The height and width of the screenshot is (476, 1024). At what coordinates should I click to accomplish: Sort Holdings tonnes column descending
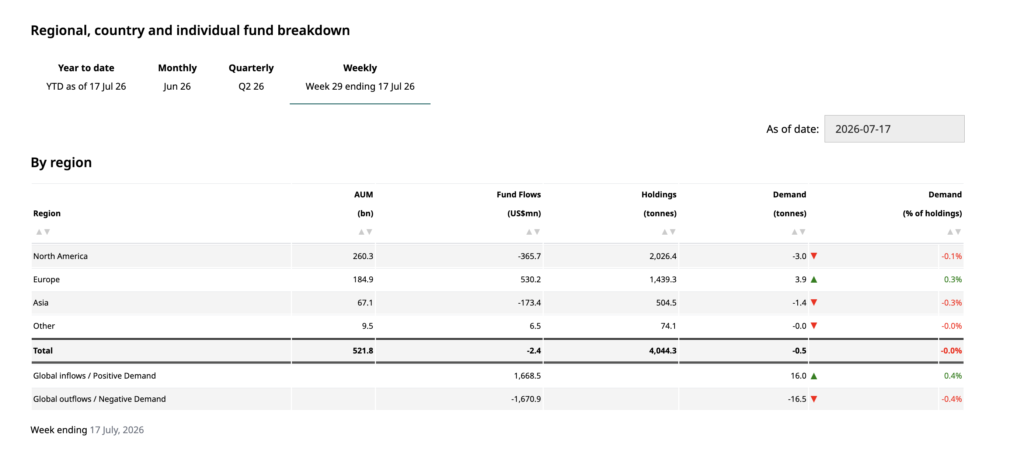[x=673, y=232]
